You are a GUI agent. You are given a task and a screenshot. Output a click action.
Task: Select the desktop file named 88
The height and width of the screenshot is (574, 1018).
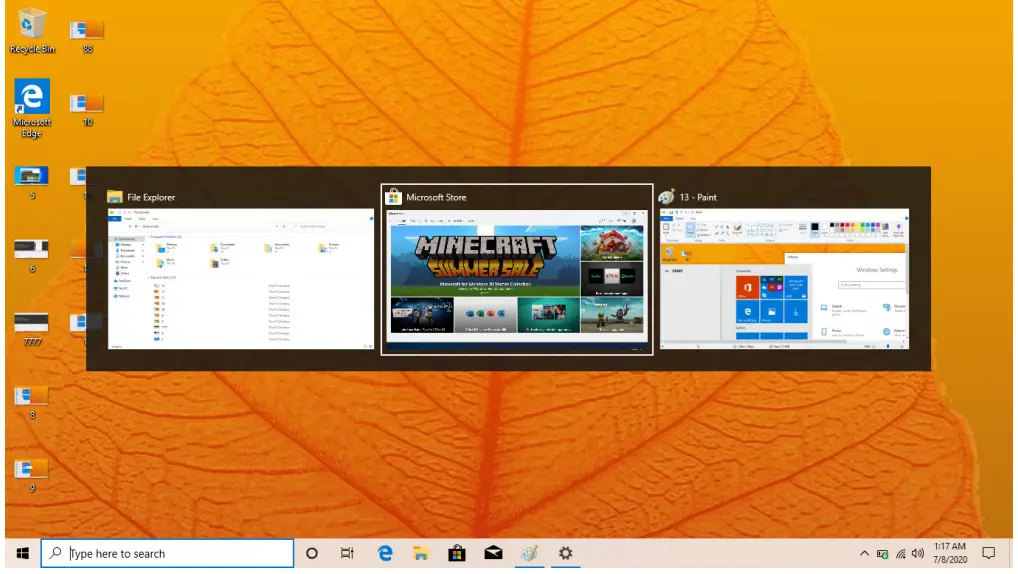tap(87, 36)
